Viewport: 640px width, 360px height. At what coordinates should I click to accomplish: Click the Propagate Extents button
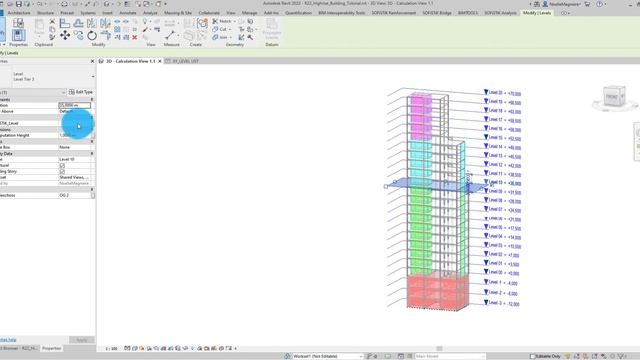coord(272,29)
